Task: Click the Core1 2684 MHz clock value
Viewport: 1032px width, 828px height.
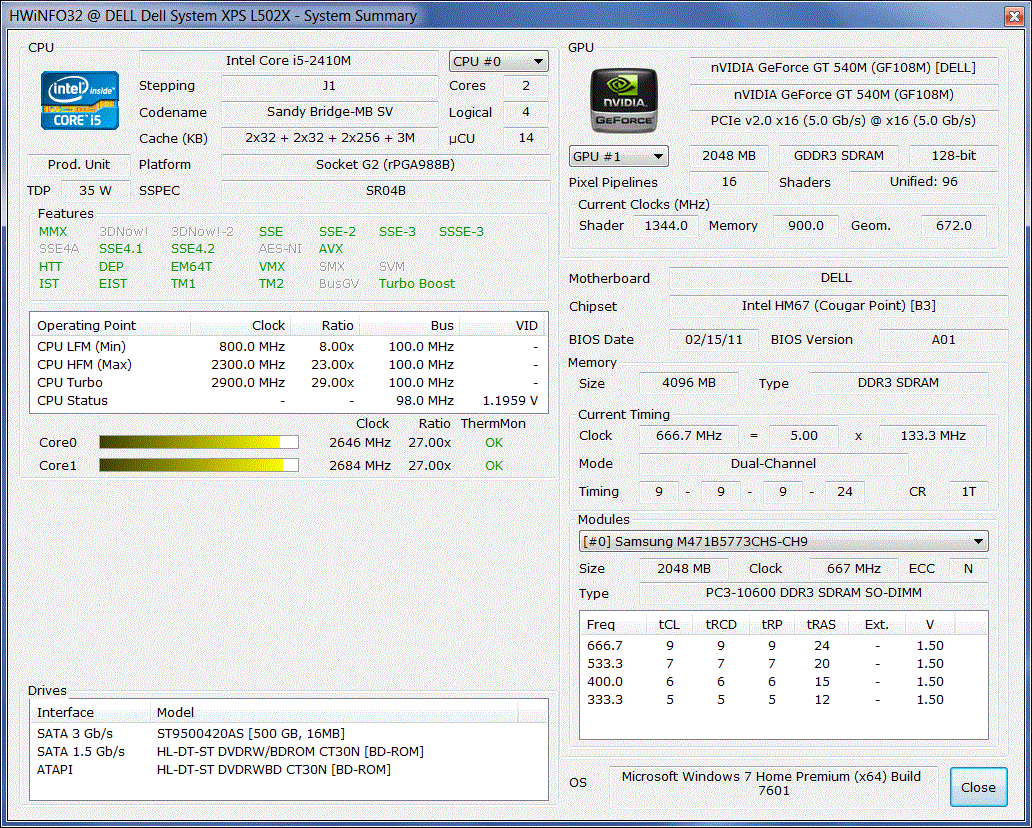Action: click(x=360, y=465)
